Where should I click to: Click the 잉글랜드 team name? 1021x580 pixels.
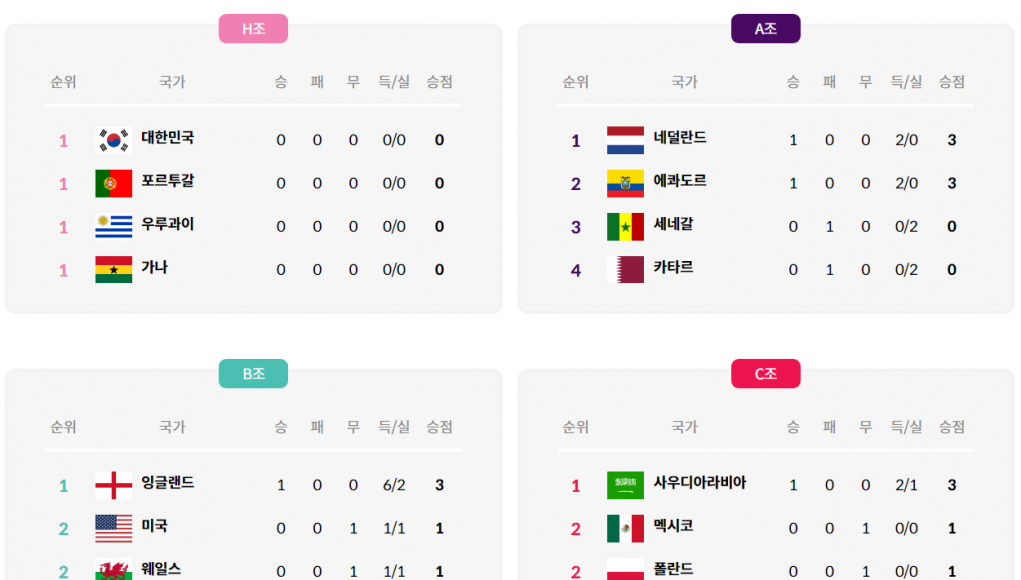(x=167, y=483)
